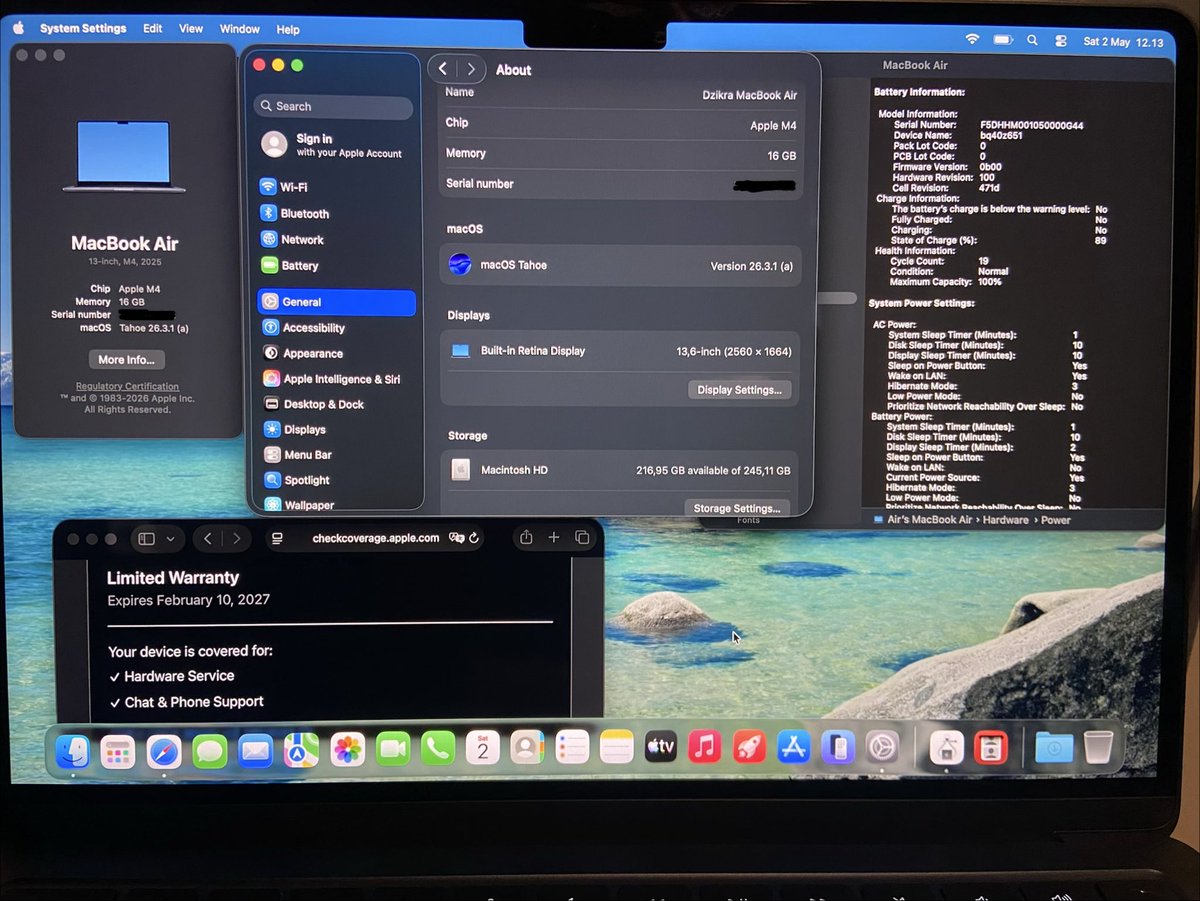1200x901 pixels.
Task: Open Notes from the Dock
Action: (617, 747)
